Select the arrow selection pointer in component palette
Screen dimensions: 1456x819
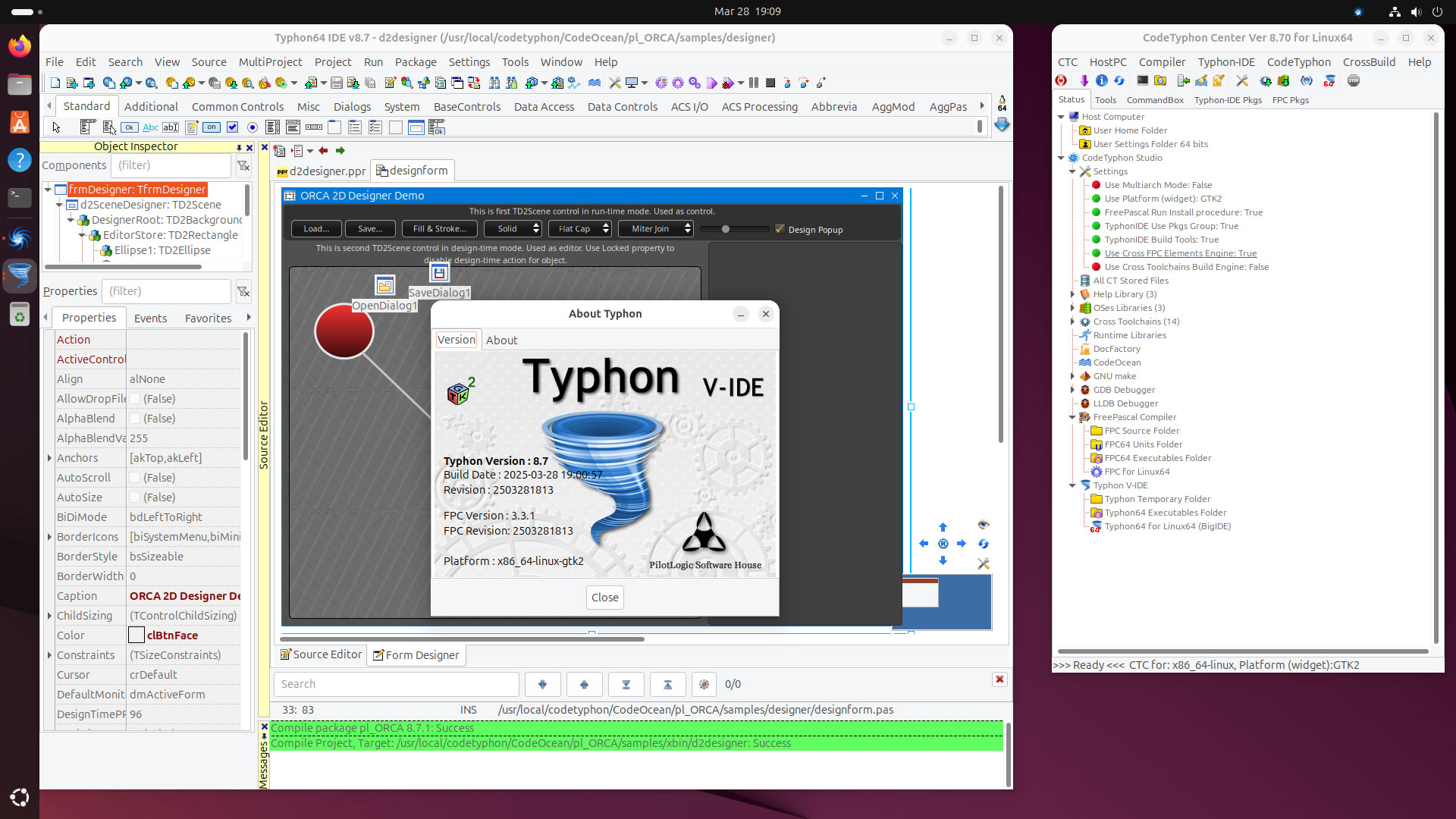[x=56, y=127]
